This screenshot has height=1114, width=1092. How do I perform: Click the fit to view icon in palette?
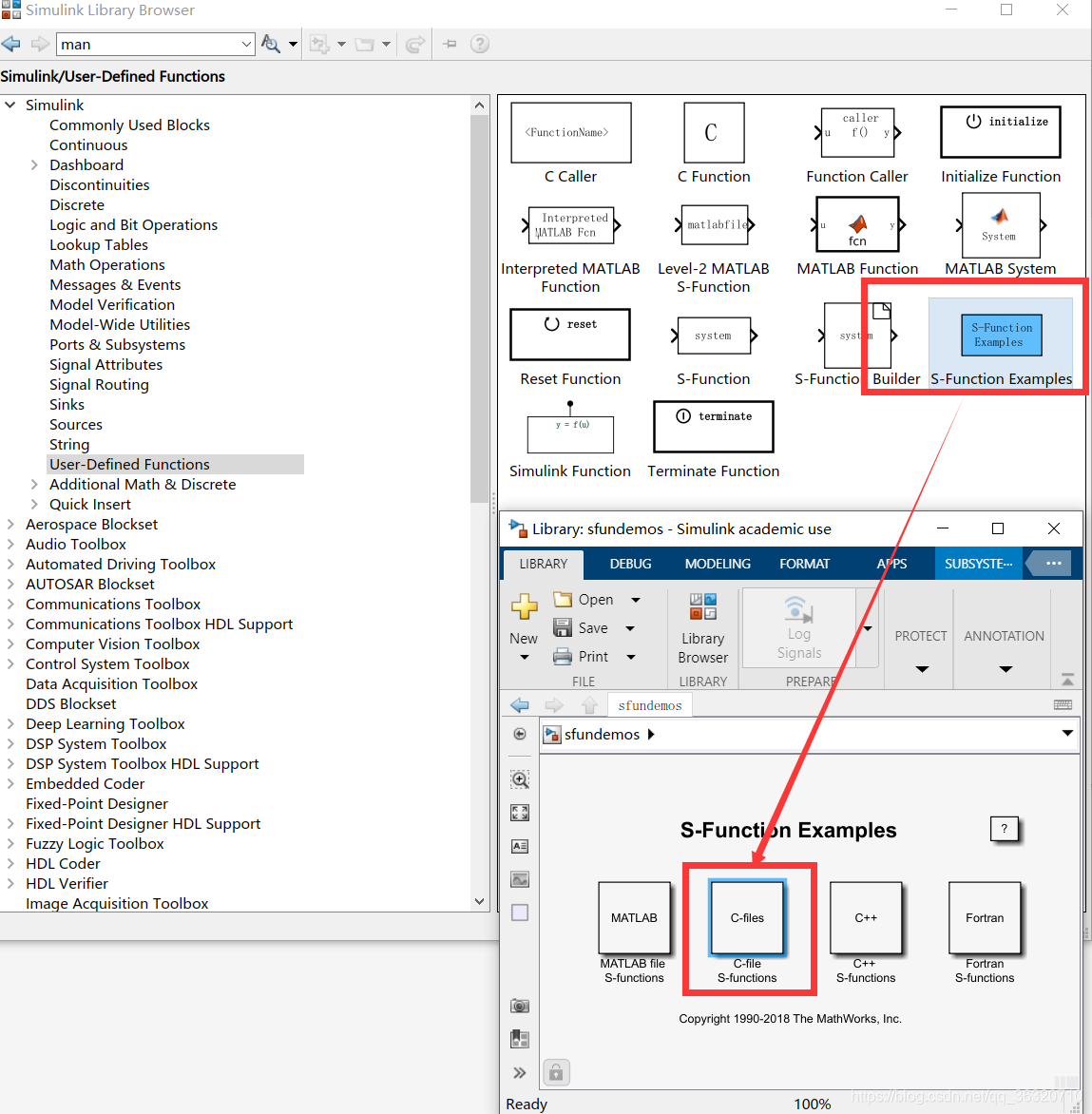tap(520, 813)
